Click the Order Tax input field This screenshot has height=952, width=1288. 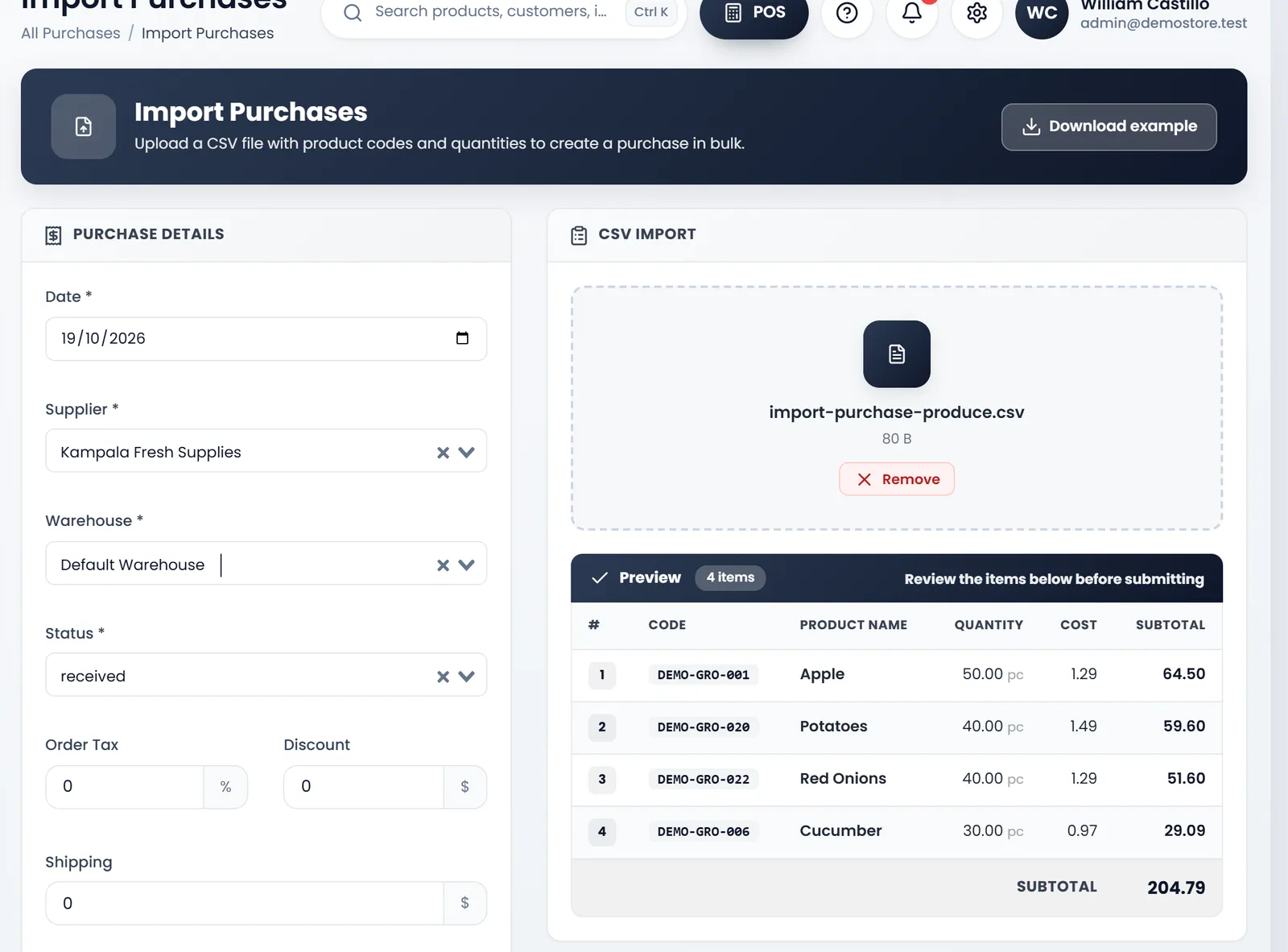click(125, 787)
